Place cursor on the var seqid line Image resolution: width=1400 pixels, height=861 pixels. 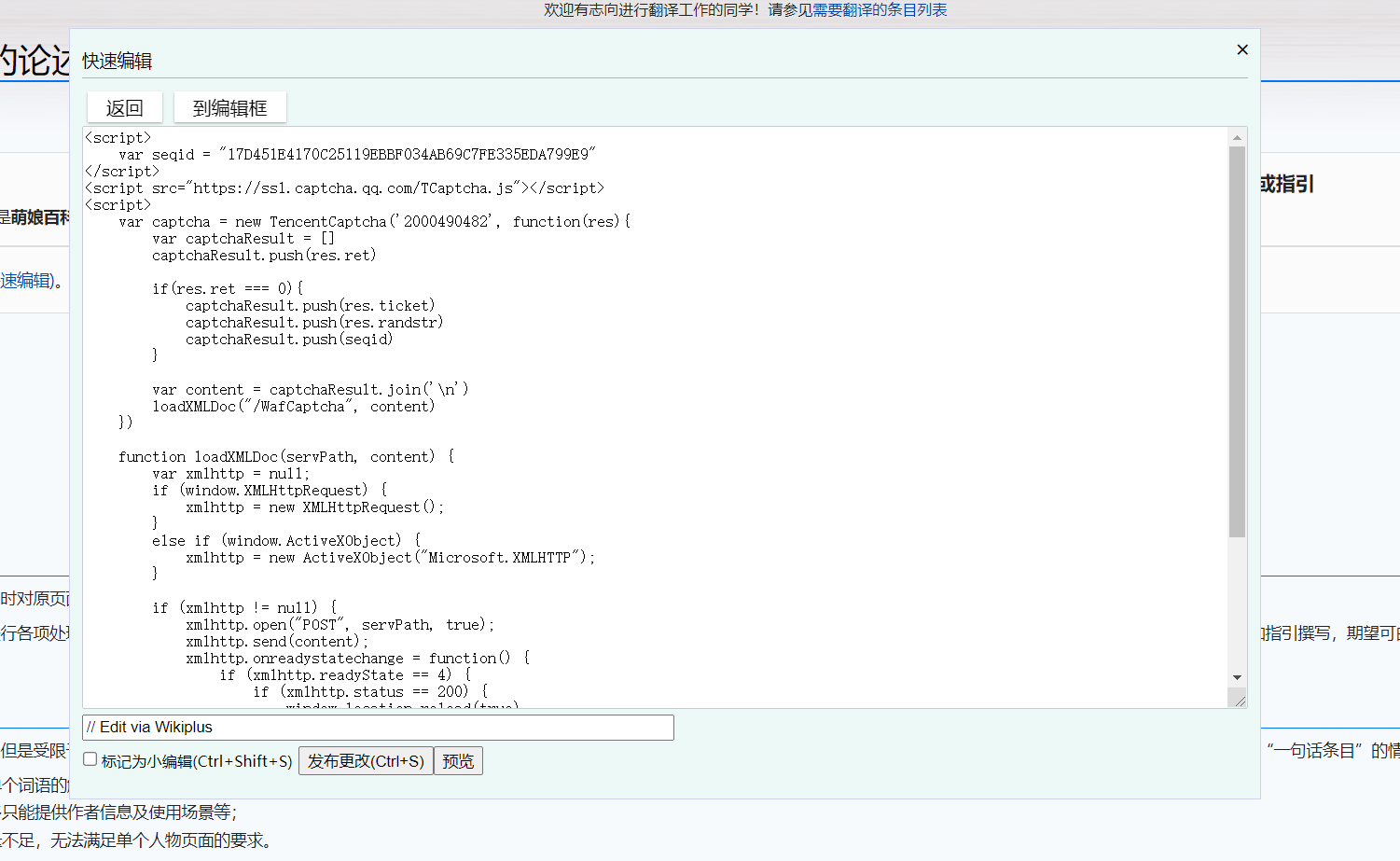tap(356, 155)
